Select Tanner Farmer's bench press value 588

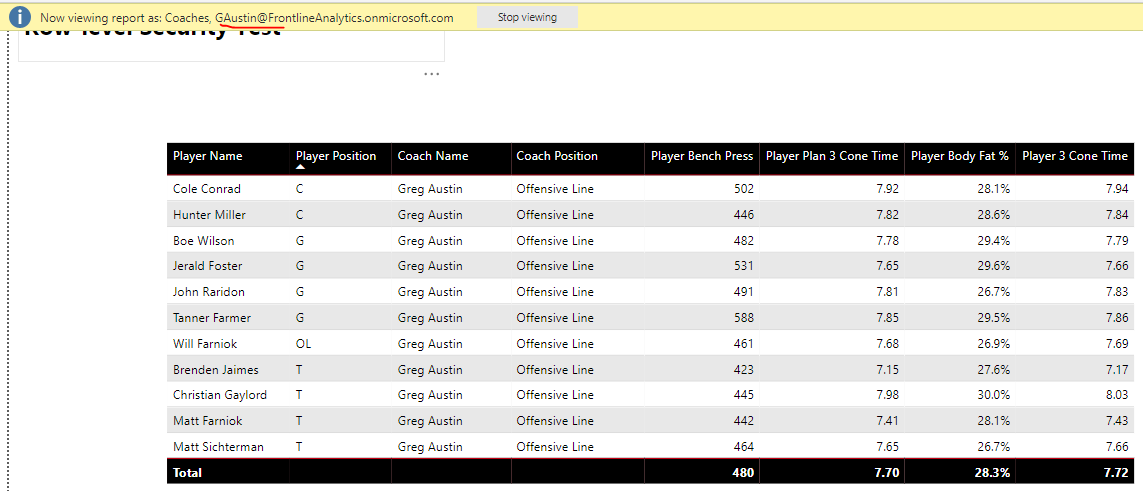click(x=742, y=318)
